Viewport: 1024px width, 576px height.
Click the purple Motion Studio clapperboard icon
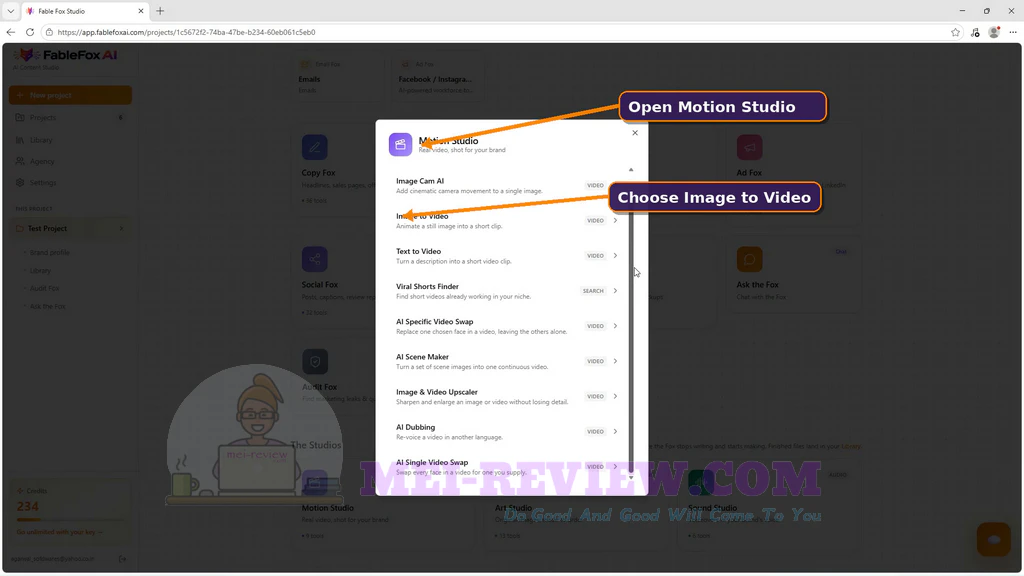(x=400, y=144)
